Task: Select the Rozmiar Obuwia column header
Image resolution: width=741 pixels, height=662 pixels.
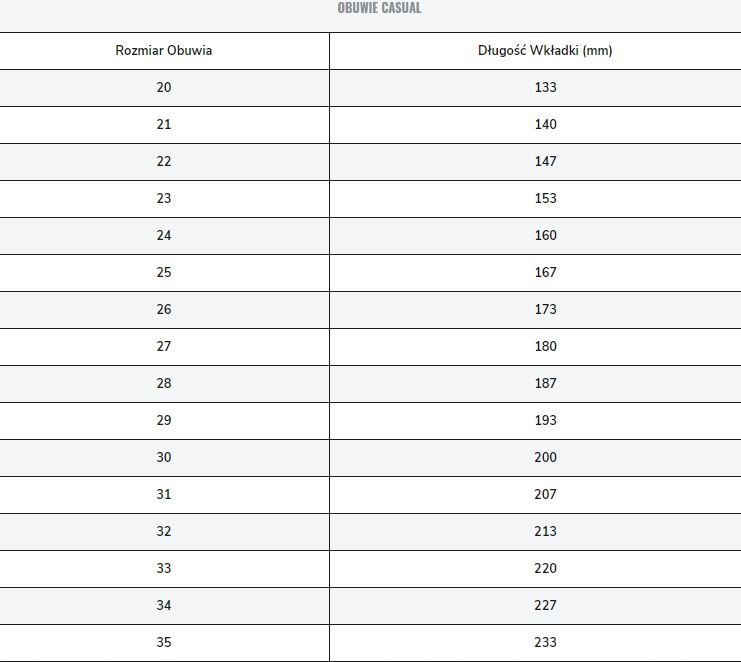Action: tap(164, 51)
